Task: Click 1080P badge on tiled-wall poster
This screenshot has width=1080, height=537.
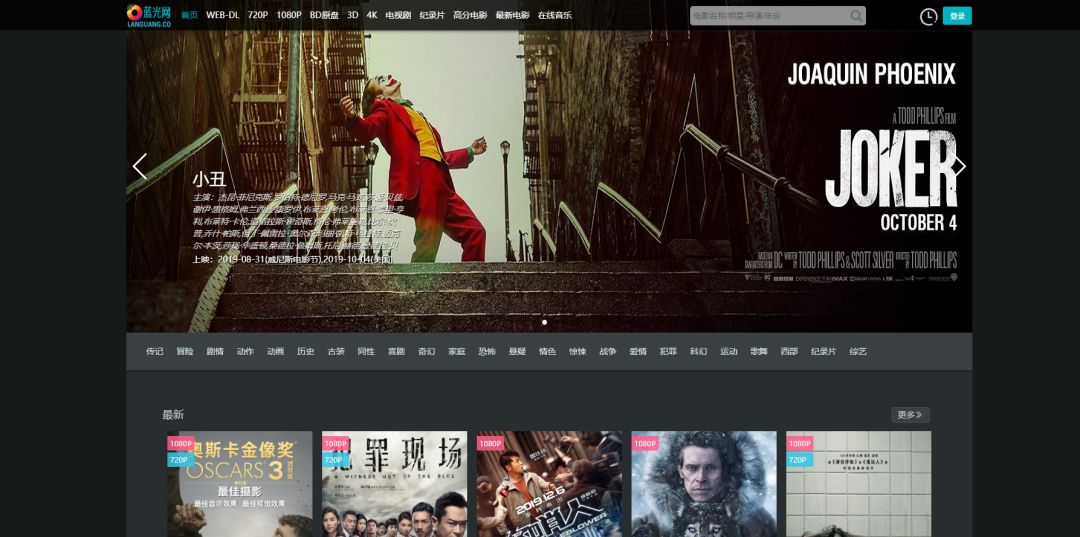Action: click(x=800, y=444)
